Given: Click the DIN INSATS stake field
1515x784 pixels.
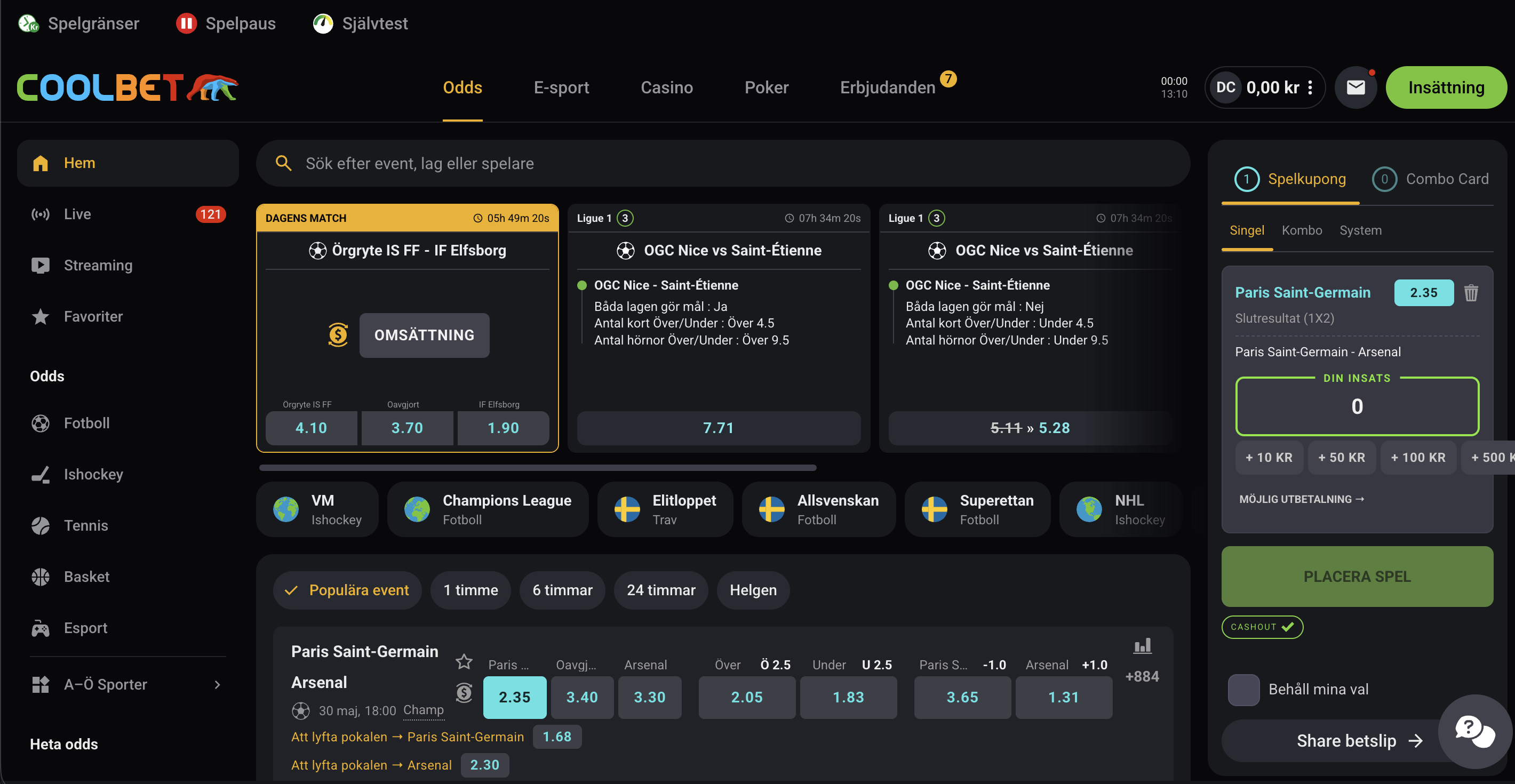Looking at the screenshot, I should pos(1357,406).
